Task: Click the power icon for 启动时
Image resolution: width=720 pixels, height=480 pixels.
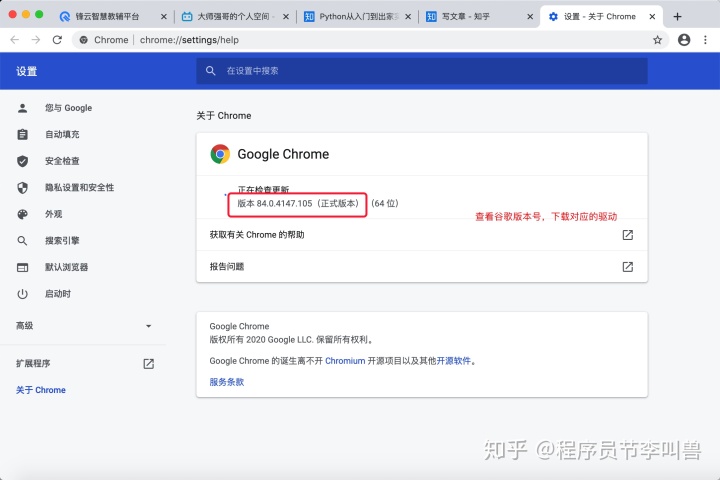Action: 22,294
